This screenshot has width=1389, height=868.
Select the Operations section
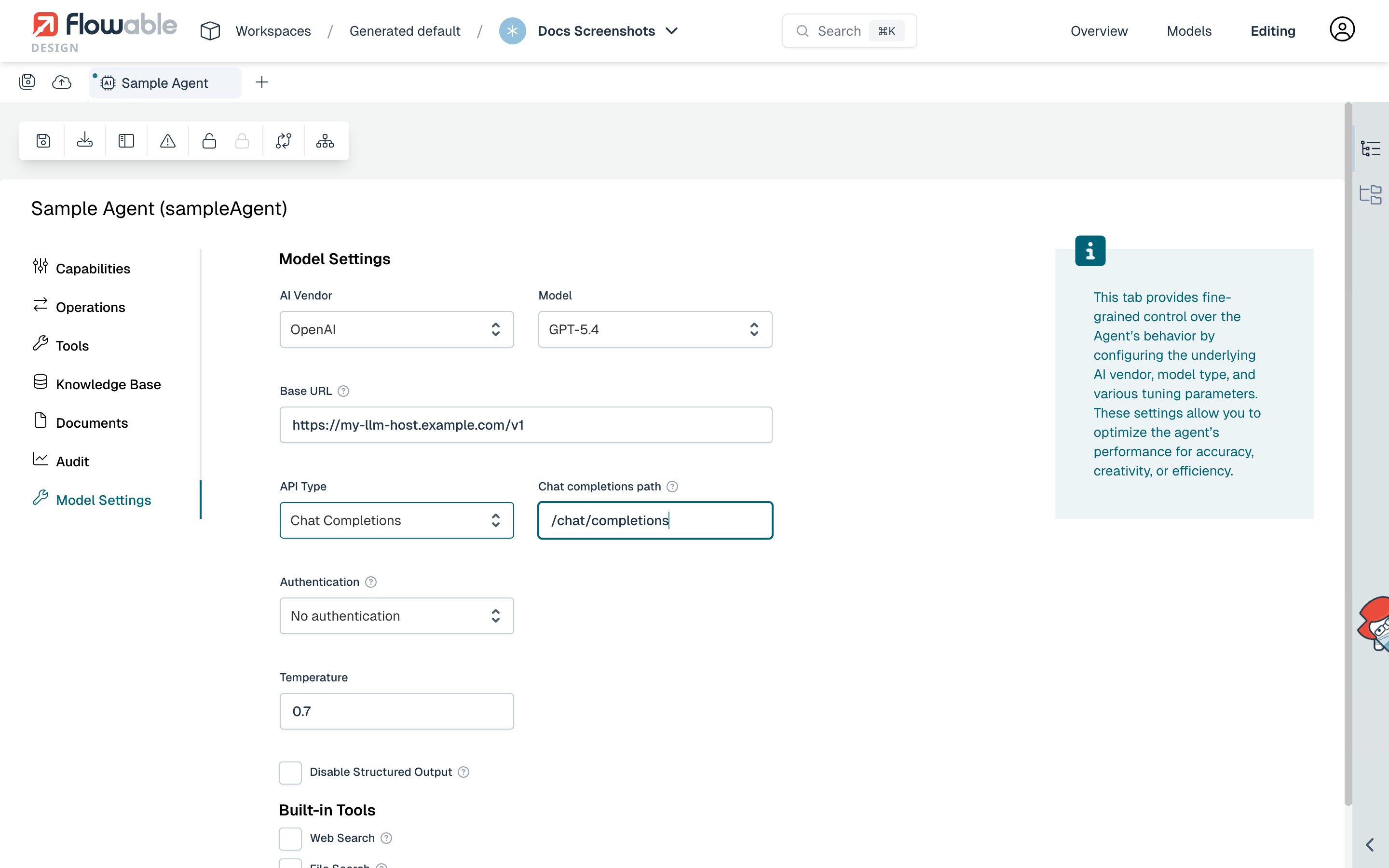click(79, 307)
